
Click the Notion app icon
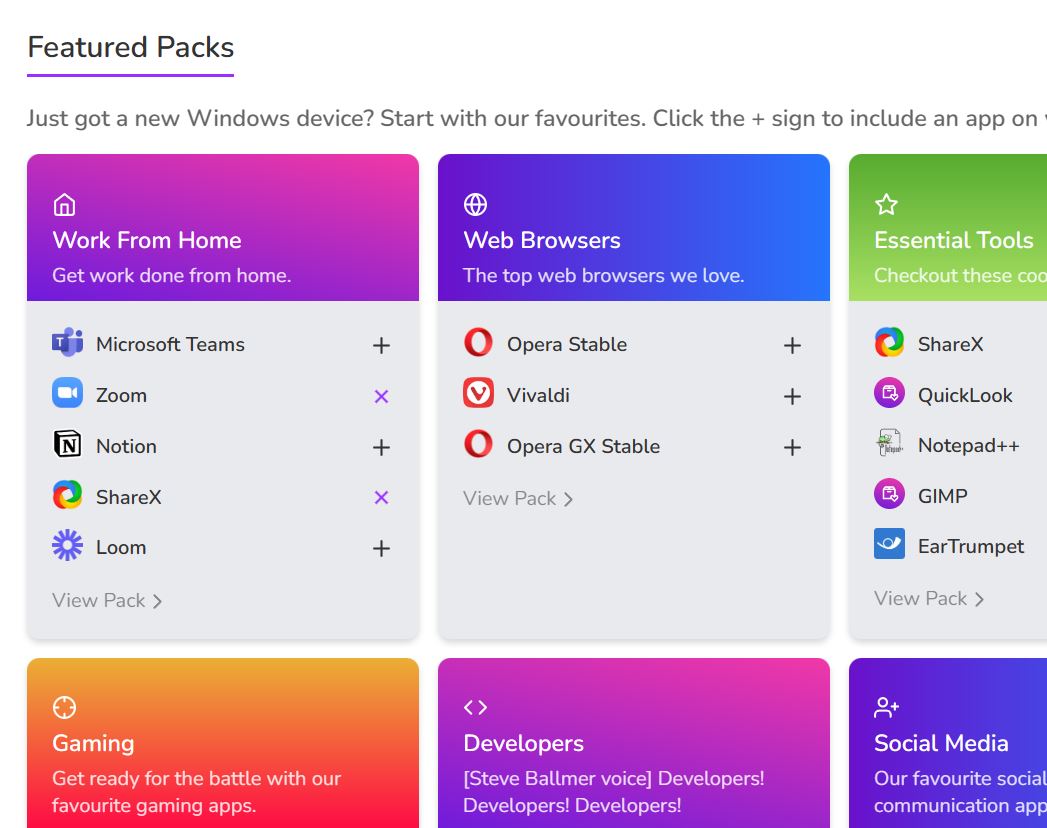[67, 445]
